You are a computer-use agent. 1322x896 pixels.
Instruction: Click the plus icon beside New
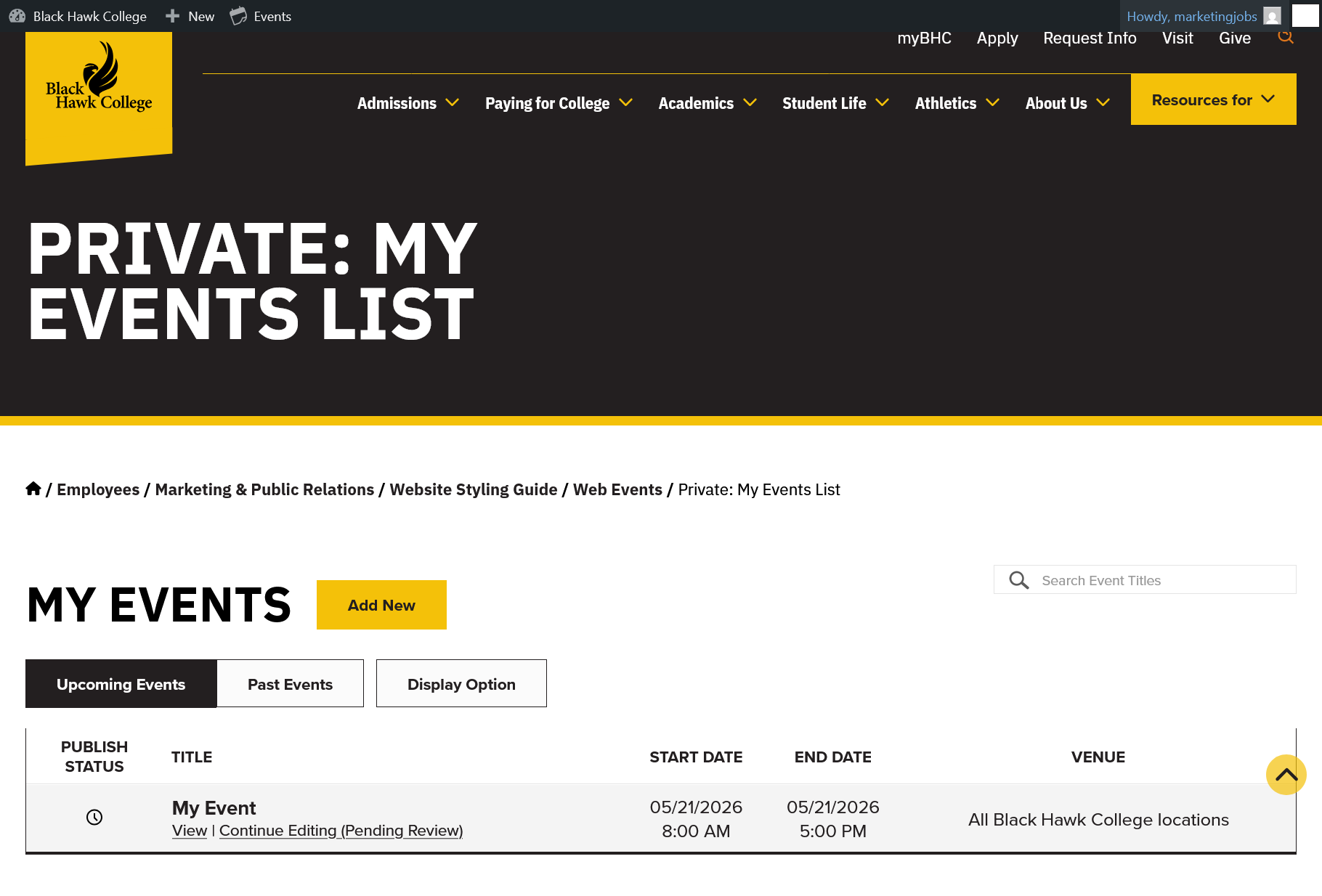pyautogui.click(x=172, y=16)
